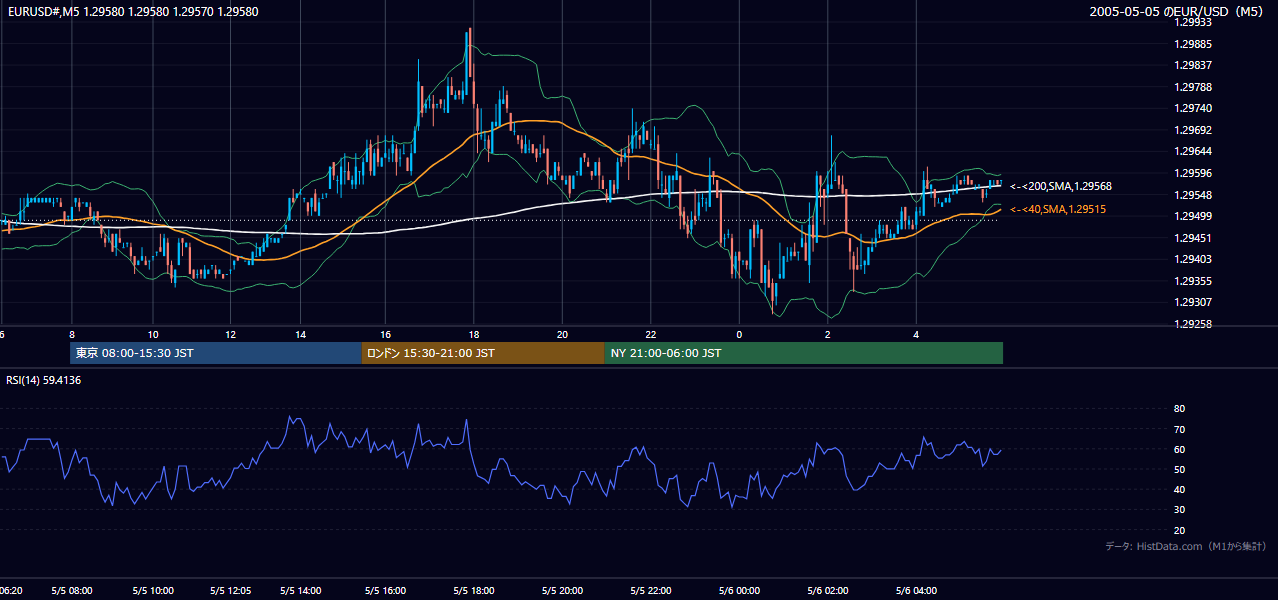
Task: Click the bottom time label 5/5 10:00
Action: coord(153,591)
